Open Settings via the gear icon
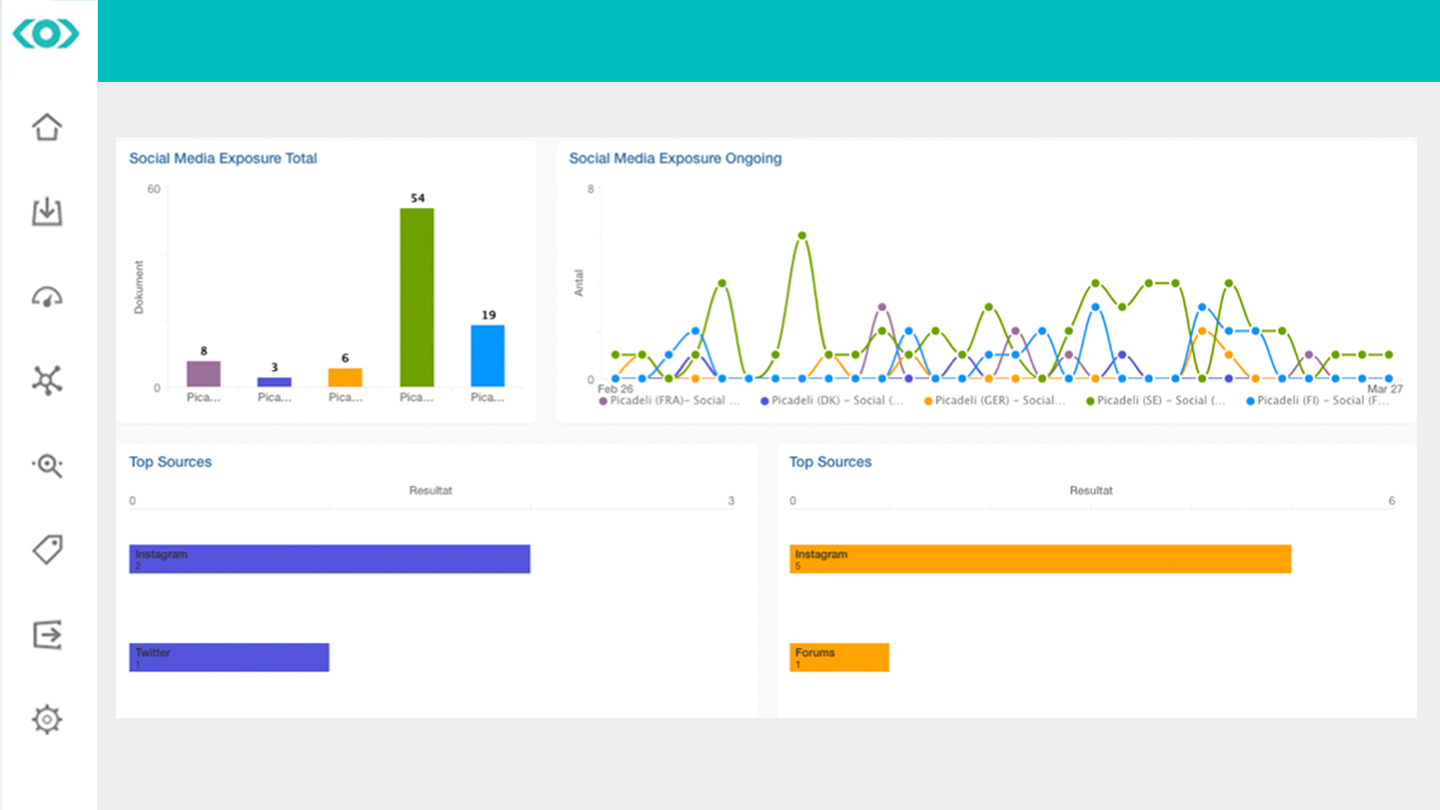1440x810 pixels. 46,719
